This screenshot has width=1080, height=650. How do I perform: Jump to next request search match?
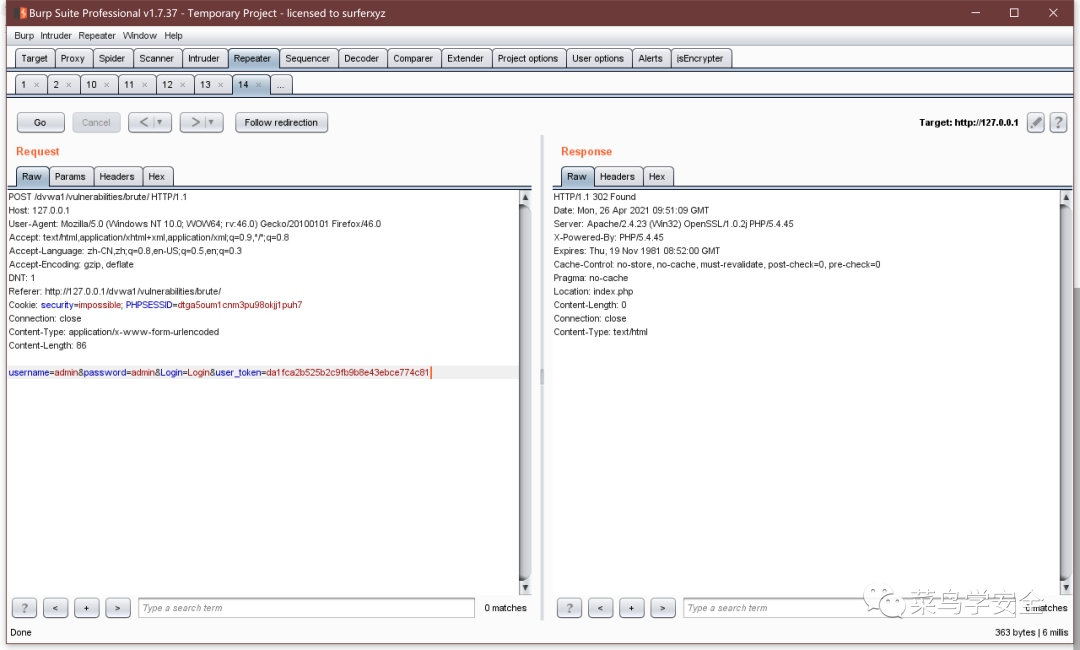(118, 608)
